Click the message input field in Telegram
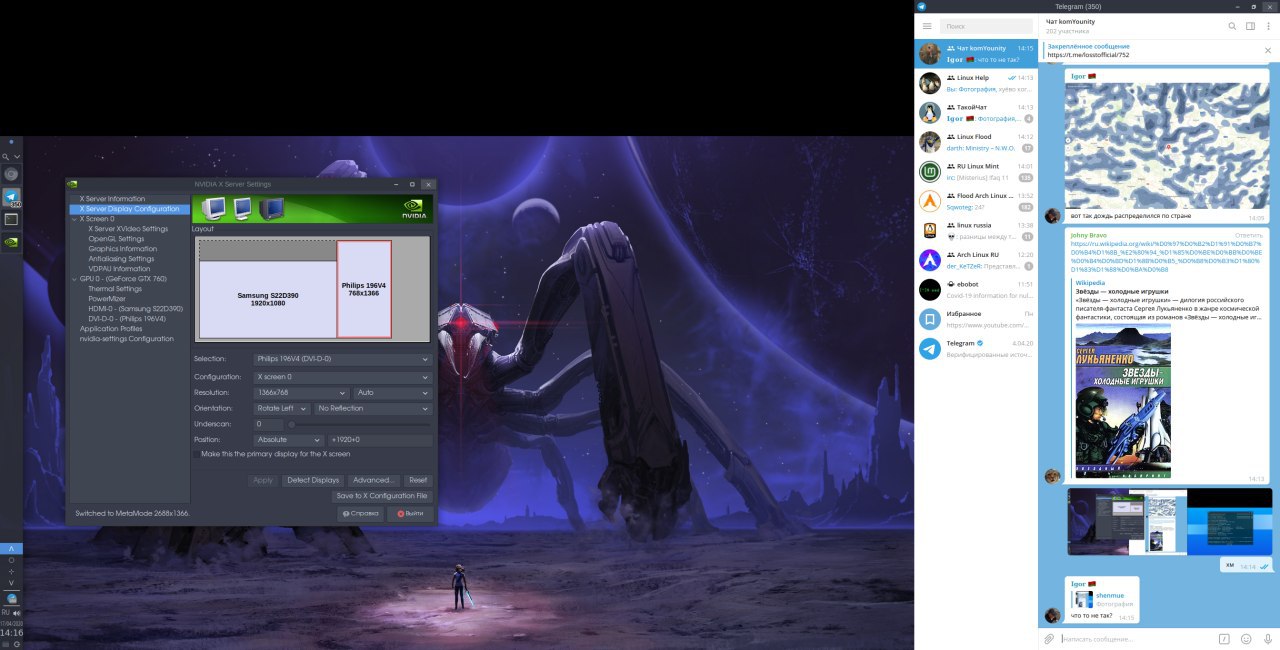The width and height of the screenshot is (1280, 650). 1136,638
